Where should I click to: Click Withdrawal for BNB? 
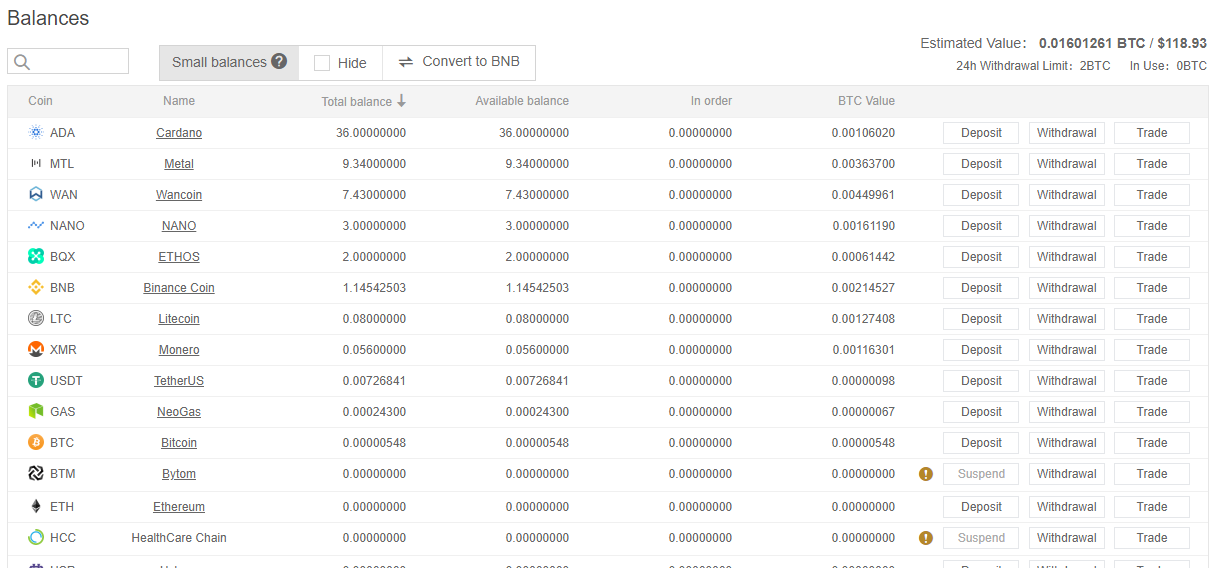(1067, 288)
